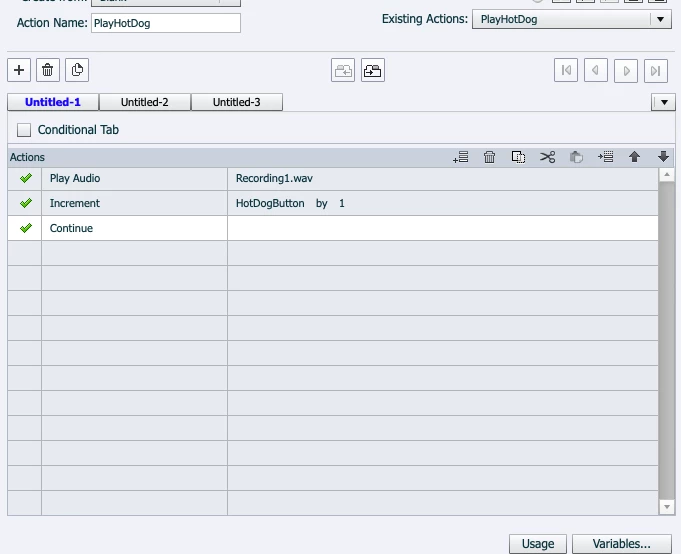
Task: Duplicate the decision using the copy icon
Action: pyautogui.click(x=77, y=70)
